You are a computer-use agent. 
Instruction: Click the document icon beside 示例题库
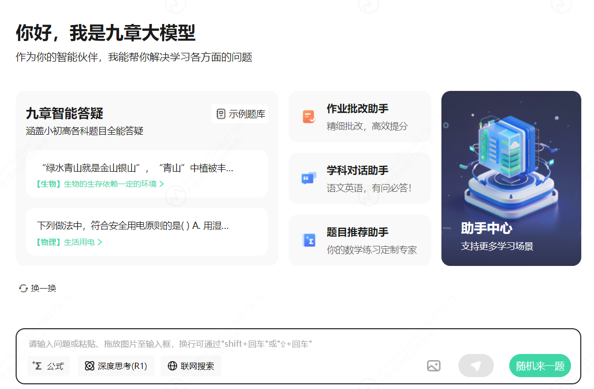221,114
